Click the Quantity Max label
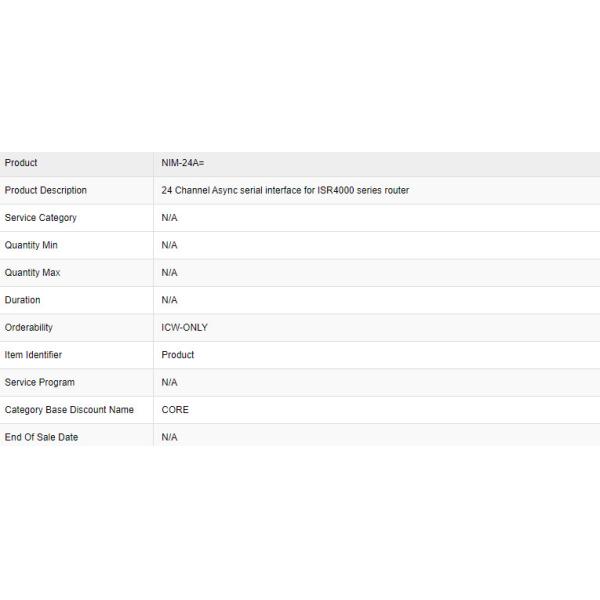Screen dimensions: 600x600 pos(33,273)
